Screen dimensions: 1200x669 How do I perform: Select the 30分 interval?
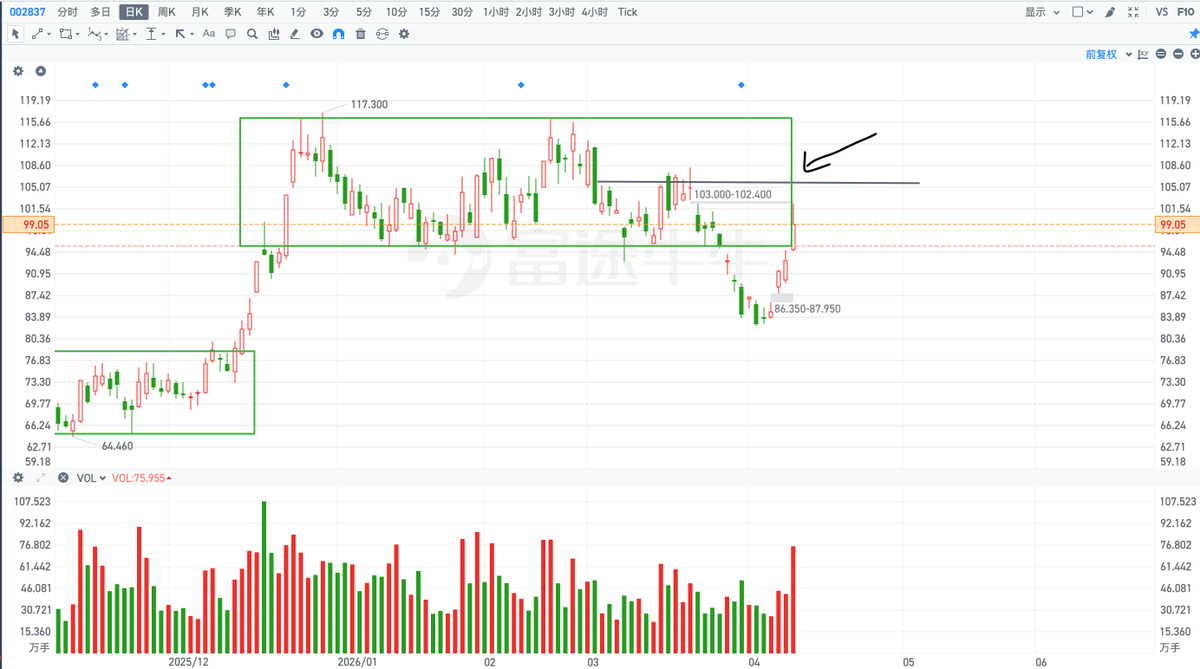pos(462,12)
